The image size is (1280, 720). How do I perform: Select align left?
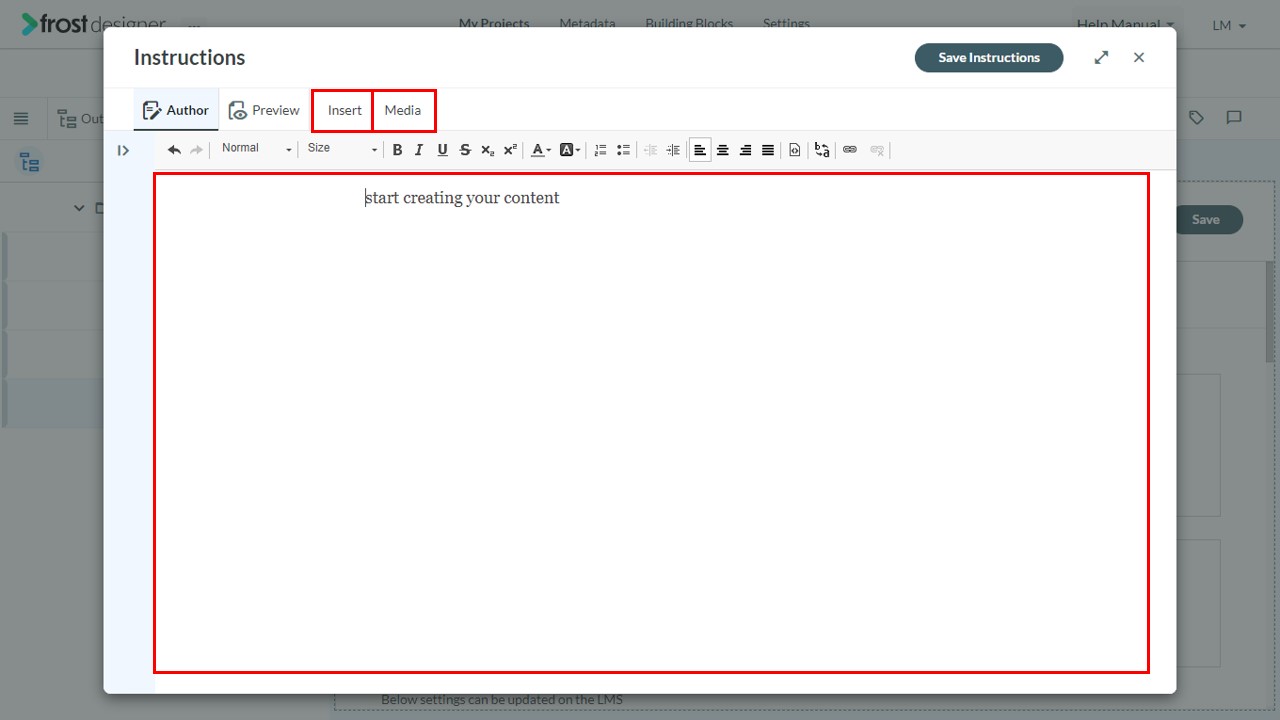pyautogui.click(x=700, y=150)
